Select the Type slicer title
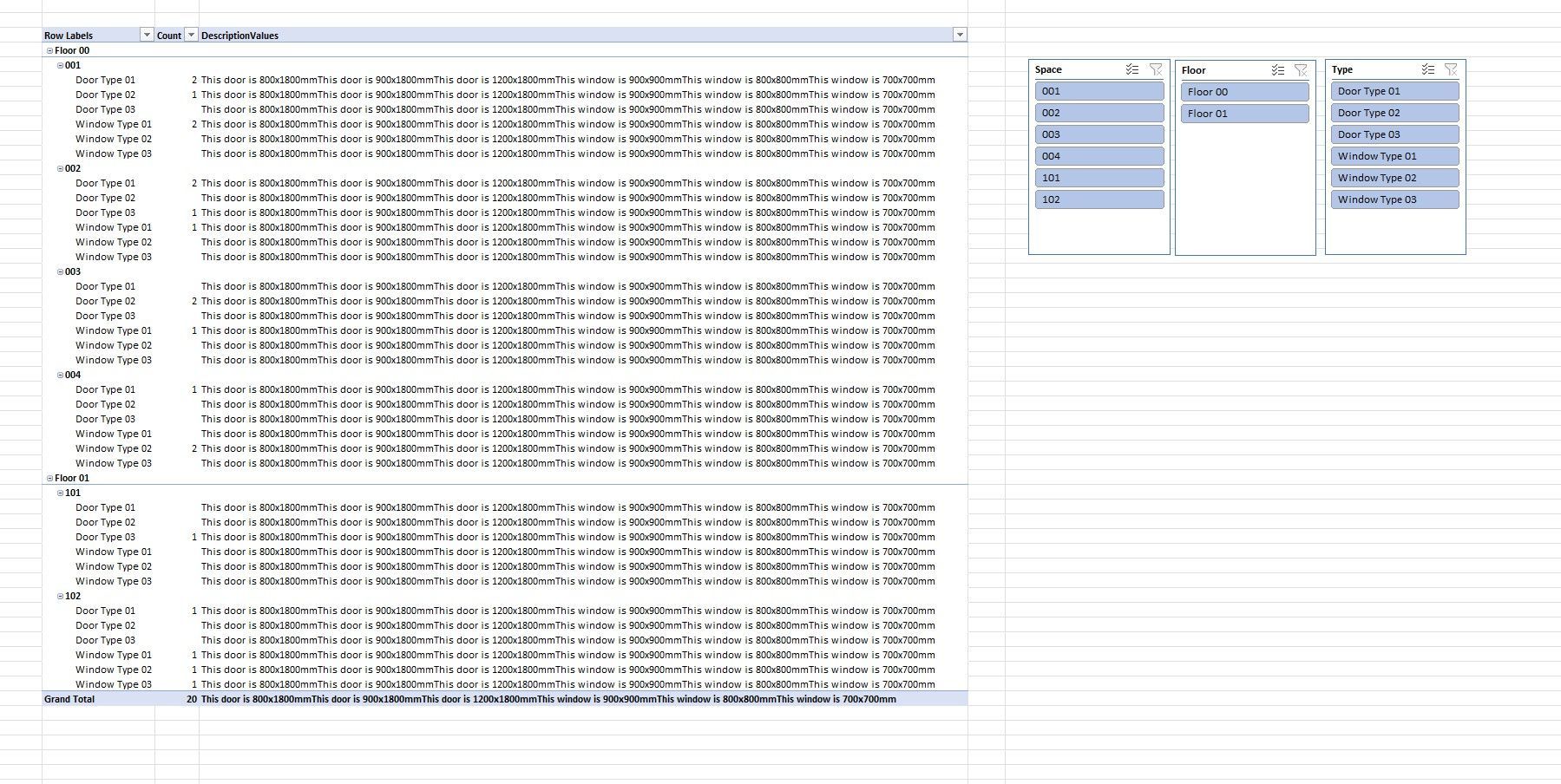Image resolution: width=1561 pixels, height=784 pixels. pyautogui.click(x=1342, y=69)
